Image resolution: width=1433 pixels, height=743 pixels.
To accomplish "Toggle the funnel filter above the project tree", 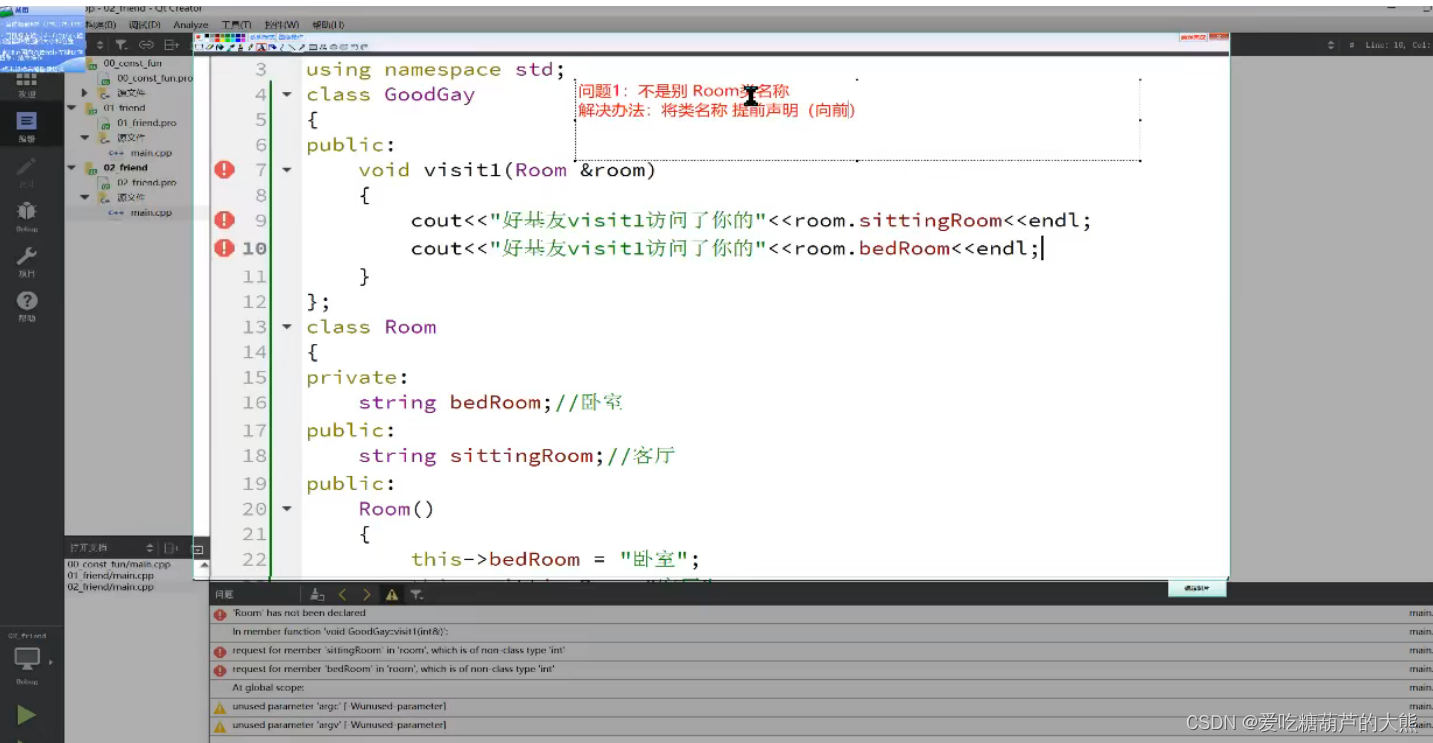I will tap(120, 44).
